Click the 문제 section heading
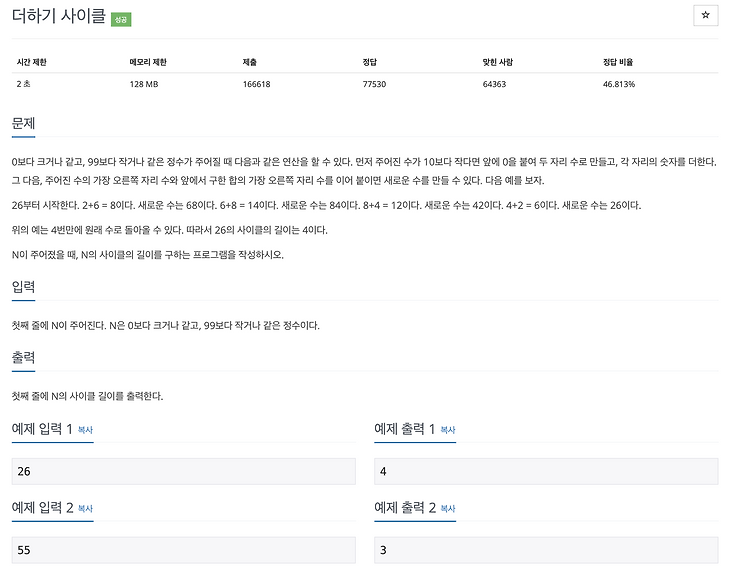Image resolution: width=750 pixels, height=569 pixels. 23,123
